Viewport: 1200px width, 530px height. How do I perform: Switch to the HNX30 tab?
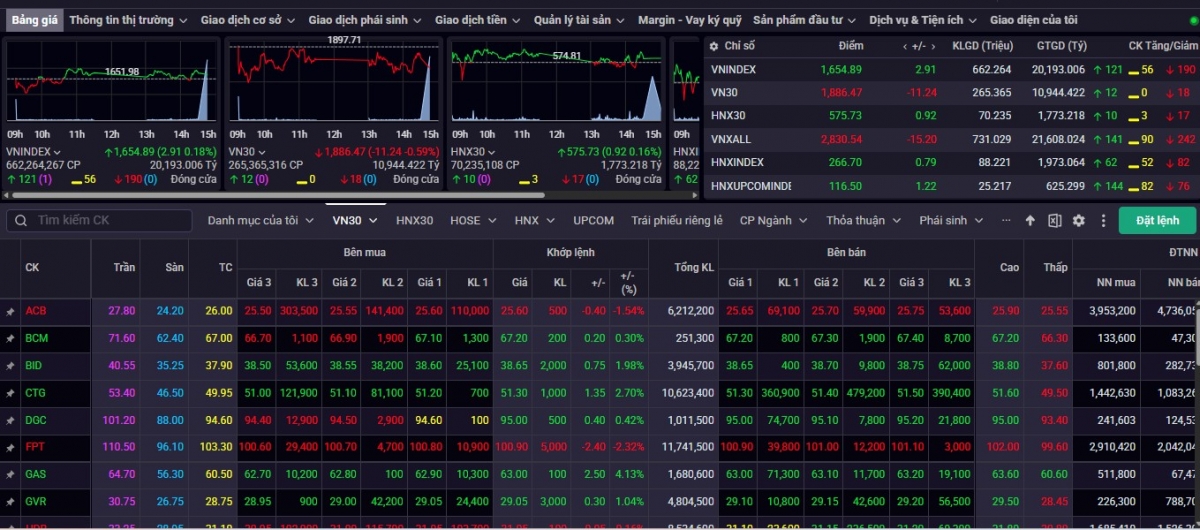[x=414, y=221]
